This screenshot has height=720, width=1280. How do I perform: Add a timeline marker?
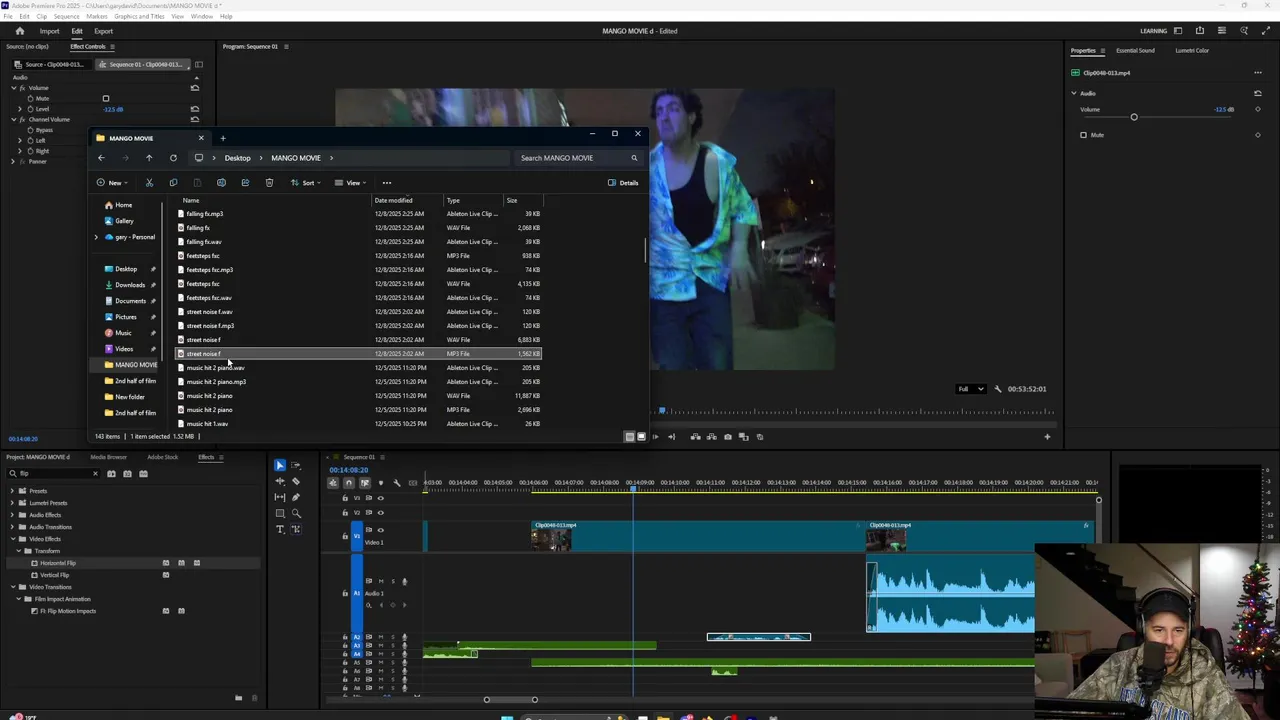[380, 483]
